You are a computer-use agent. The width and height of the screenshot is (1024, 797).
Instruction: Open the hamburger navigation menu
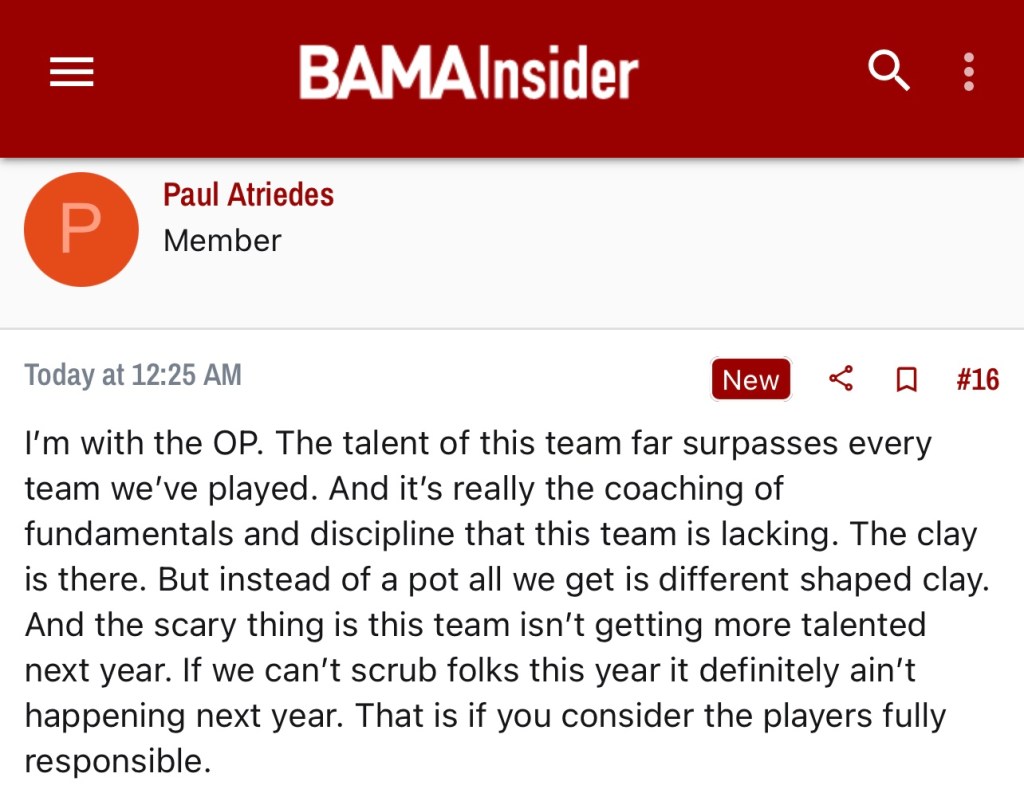coord(71,72)
